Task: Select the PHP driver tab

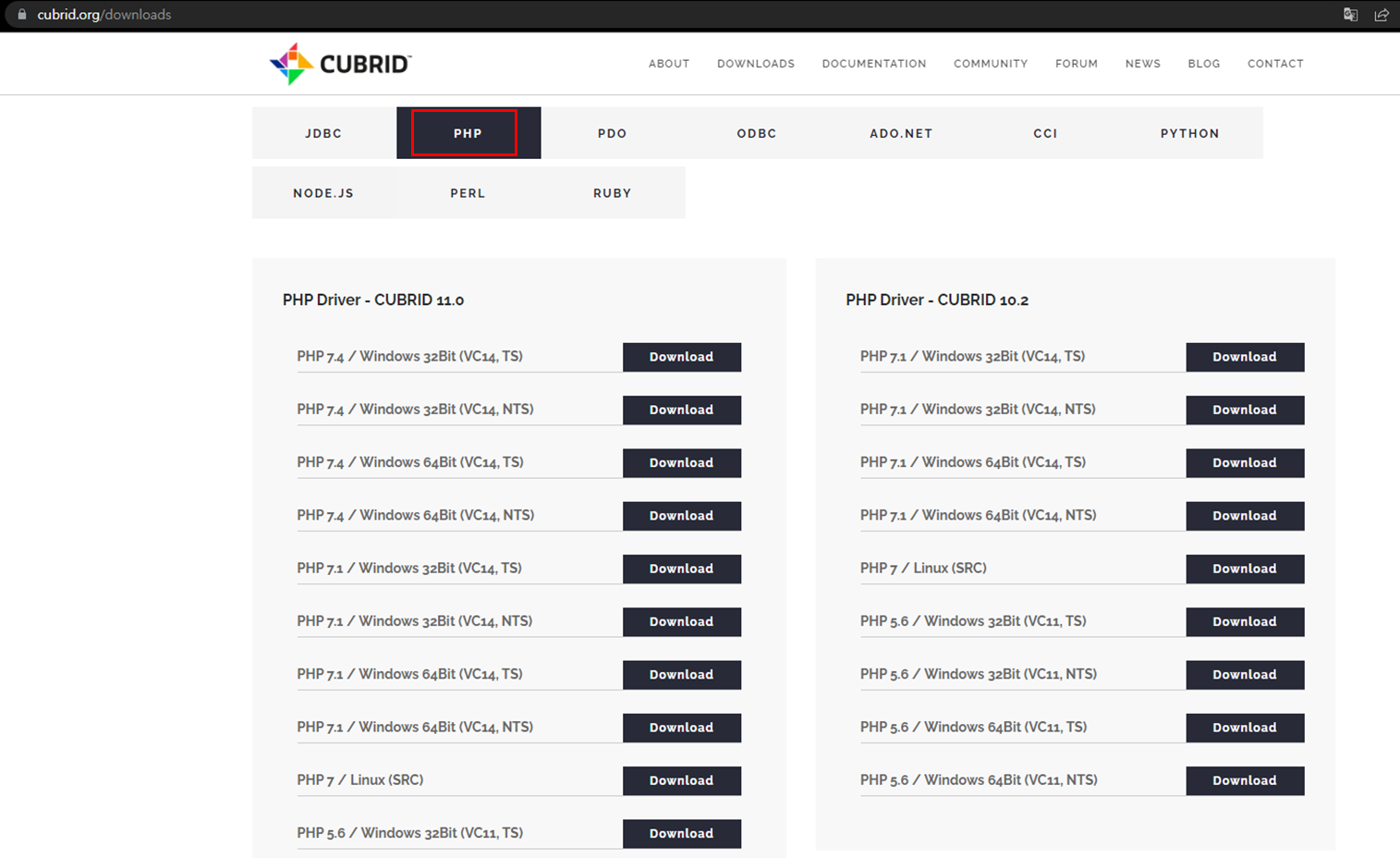Action: pos(469,133)
